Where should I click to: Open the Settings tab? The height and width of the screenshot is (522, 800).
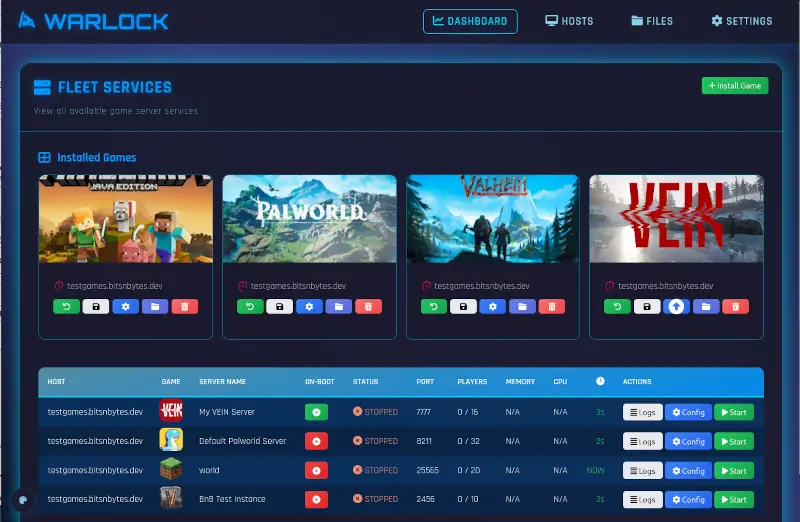pos(741,21)
